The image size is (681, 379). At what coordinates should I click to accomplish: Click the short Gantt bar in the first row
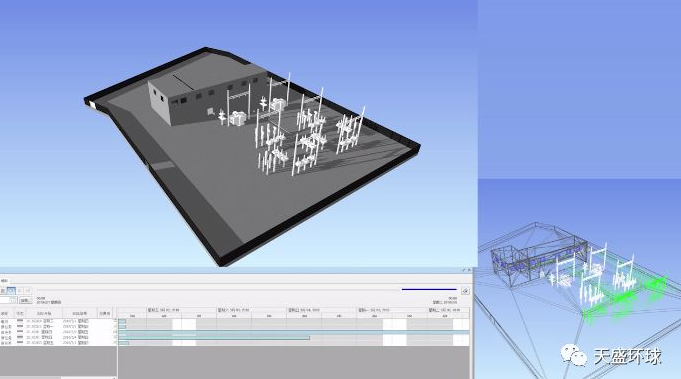pyautogui.click(x=122, y=322)
